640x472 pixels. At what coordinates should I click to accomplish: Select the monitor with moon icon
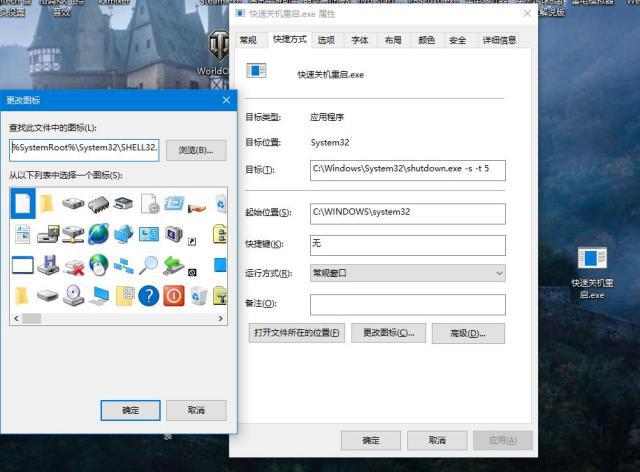pyautogui.click(x=174, y=234)
